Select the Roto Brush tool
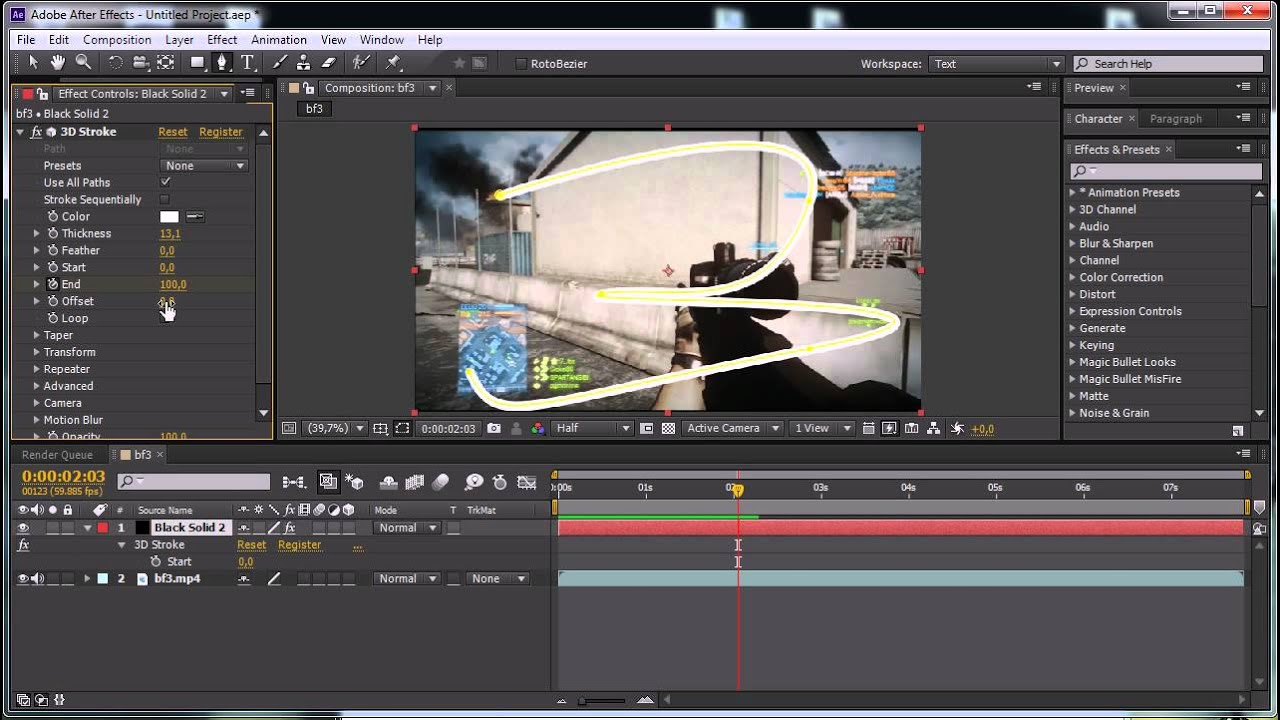 point(361,63)
